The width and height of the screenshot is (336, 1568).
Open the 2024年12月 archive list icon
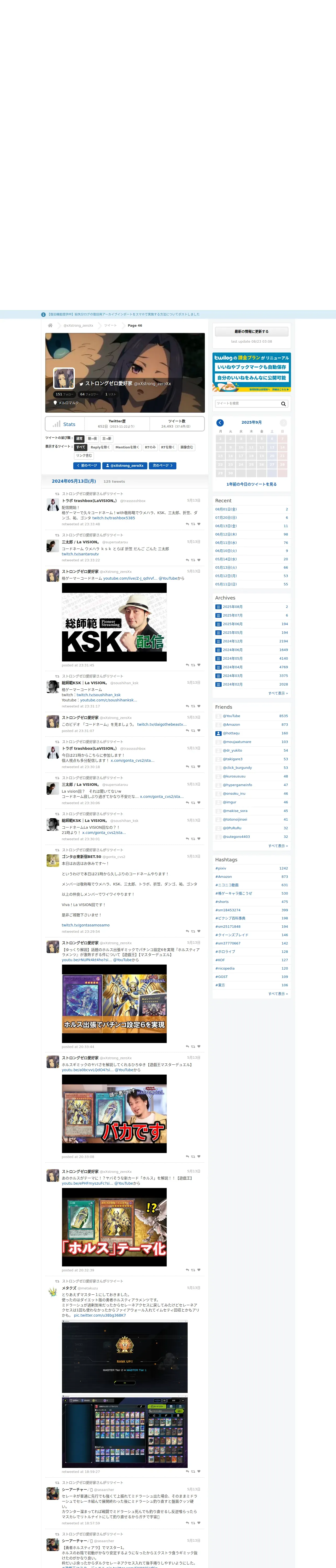click(x=218, y=641)
